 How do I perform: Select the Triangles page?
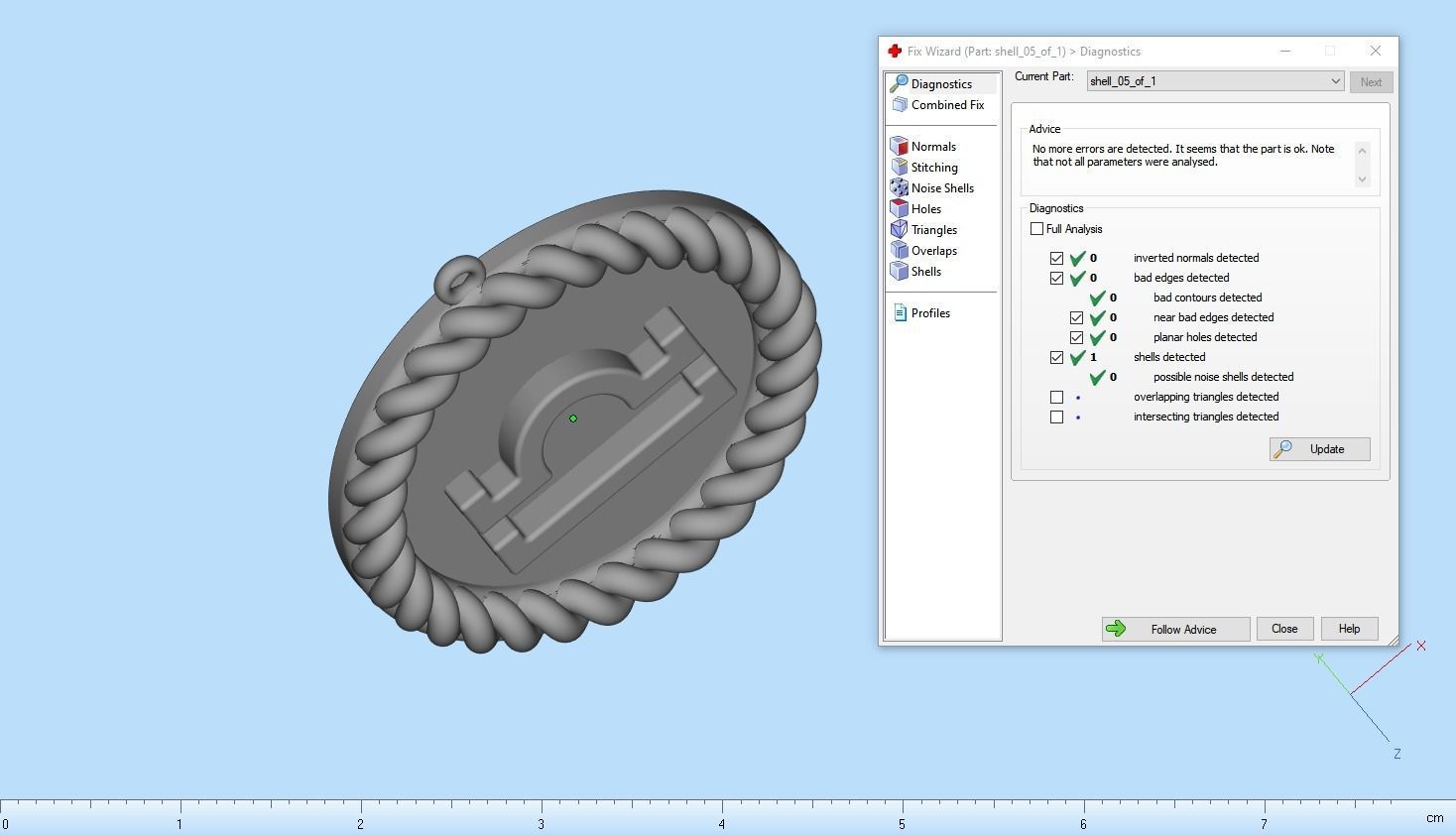click(x=934, y=230)
